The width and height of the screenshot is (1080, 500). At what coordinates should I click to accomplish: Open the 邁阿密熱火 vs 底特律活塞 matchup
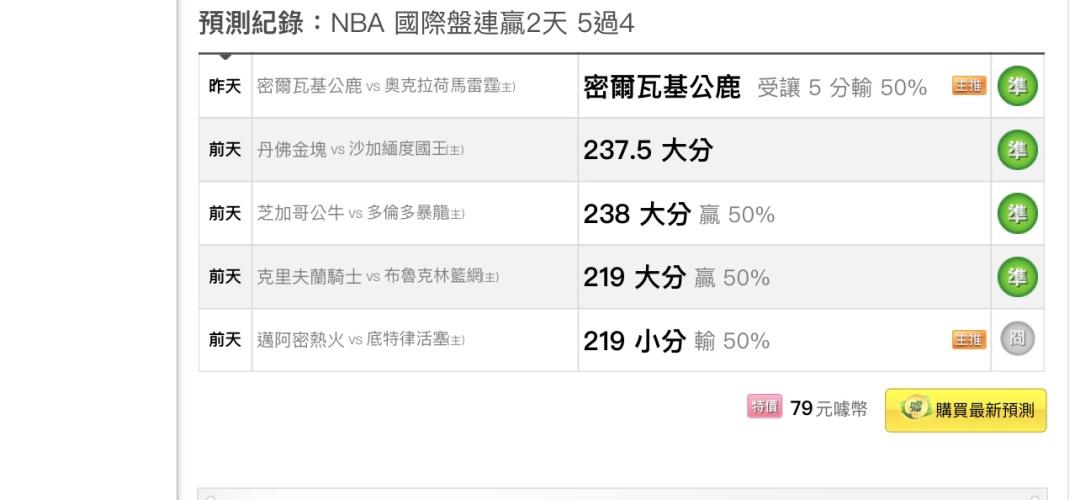point(361,341)
